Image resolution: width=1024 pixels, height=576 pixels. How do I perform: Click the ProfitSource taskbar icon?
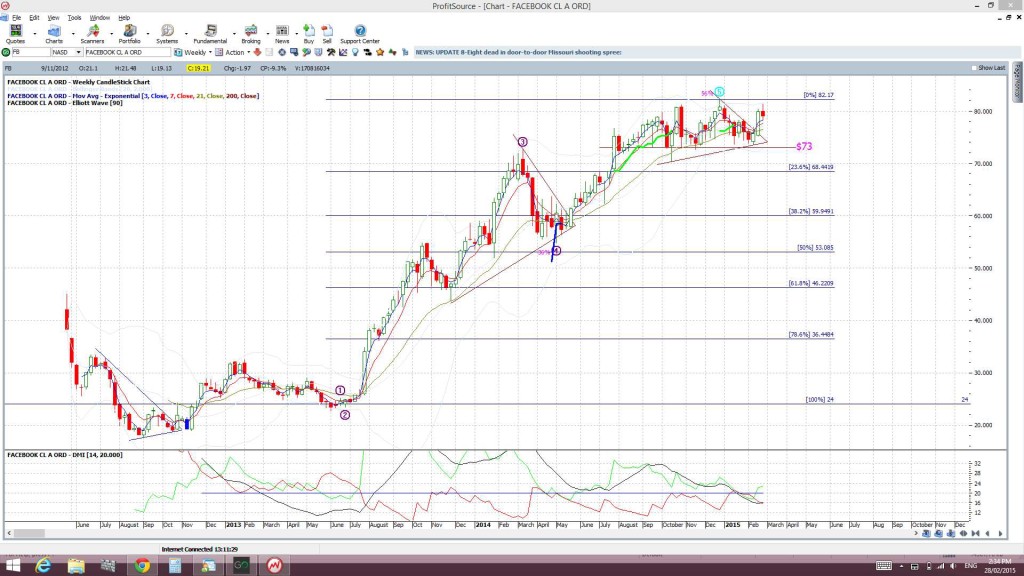pos(274,566)
